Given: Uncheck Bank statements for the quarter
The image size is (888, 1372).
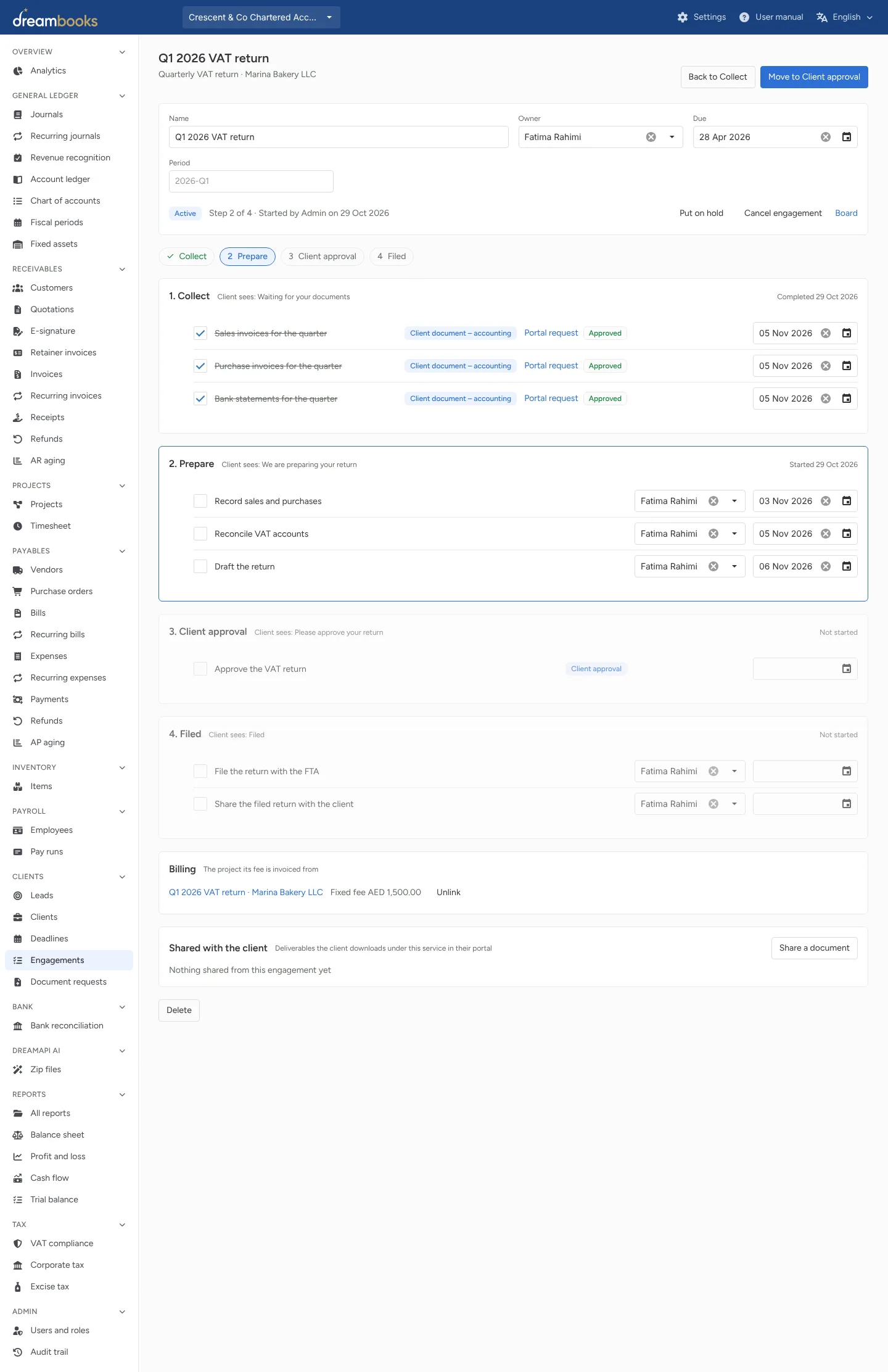Looking at the screenshot, I should (x=200, y=399).
